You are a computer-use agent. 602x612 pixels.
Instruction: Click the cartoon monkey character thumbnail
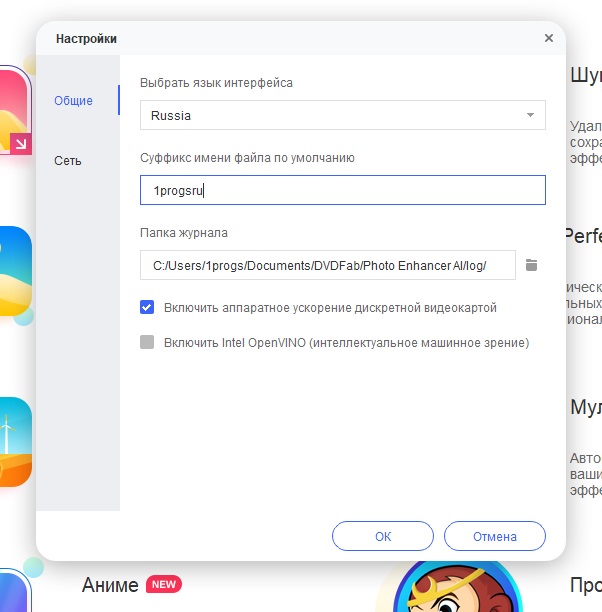coord(457,587)
